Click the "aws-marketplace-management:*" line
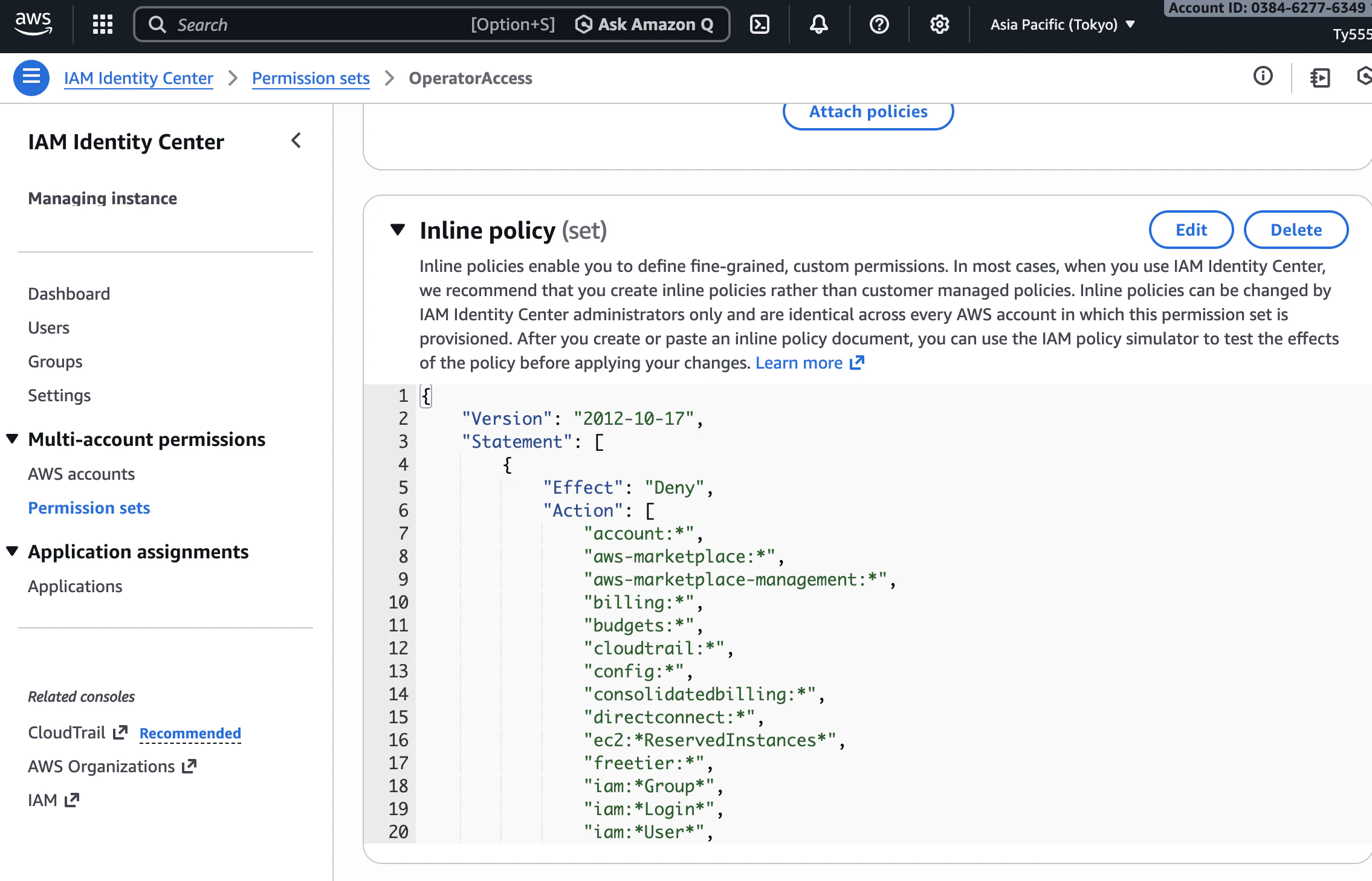 (740, 579)
